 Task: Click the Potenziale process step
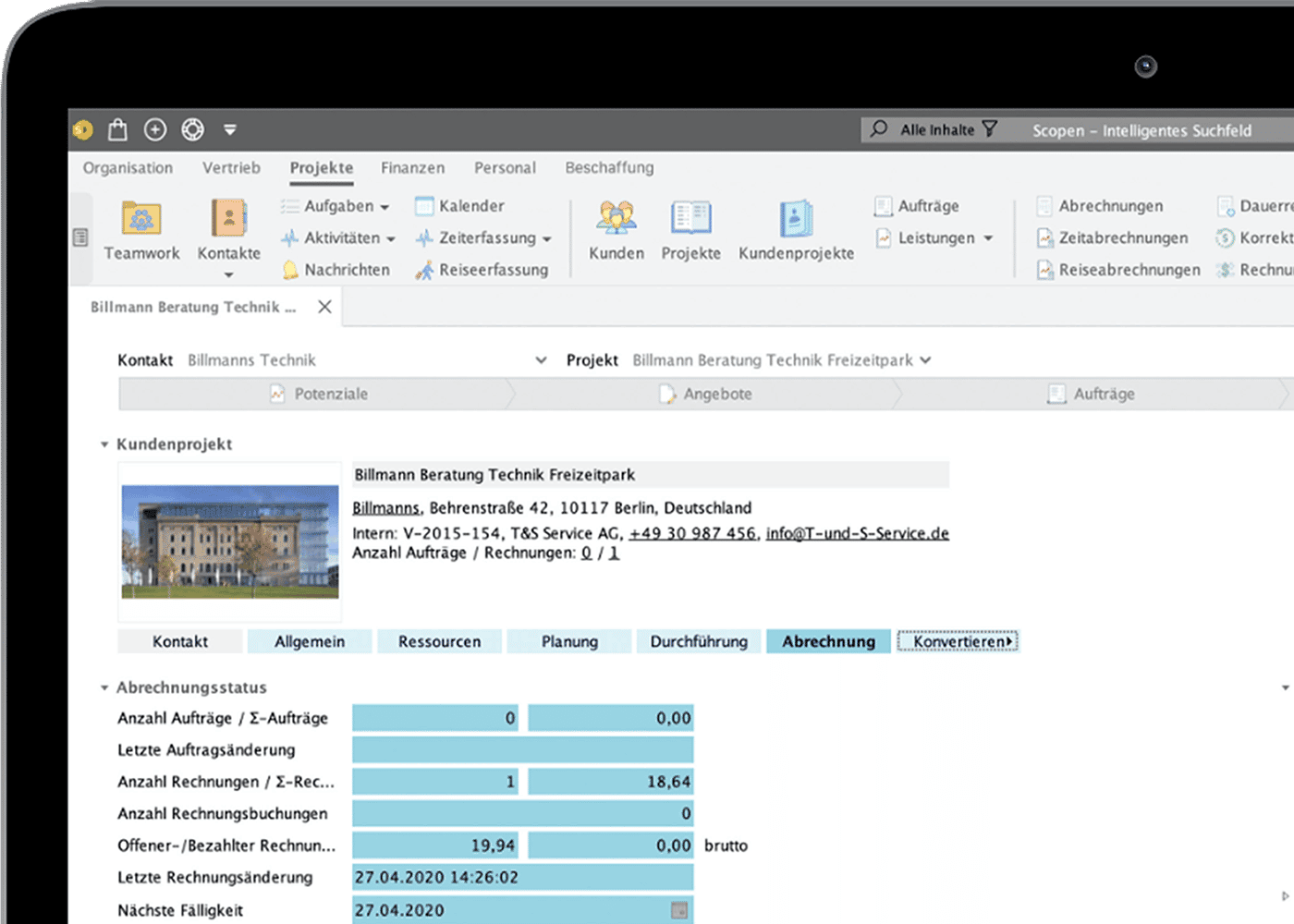[x=316, y=394]
